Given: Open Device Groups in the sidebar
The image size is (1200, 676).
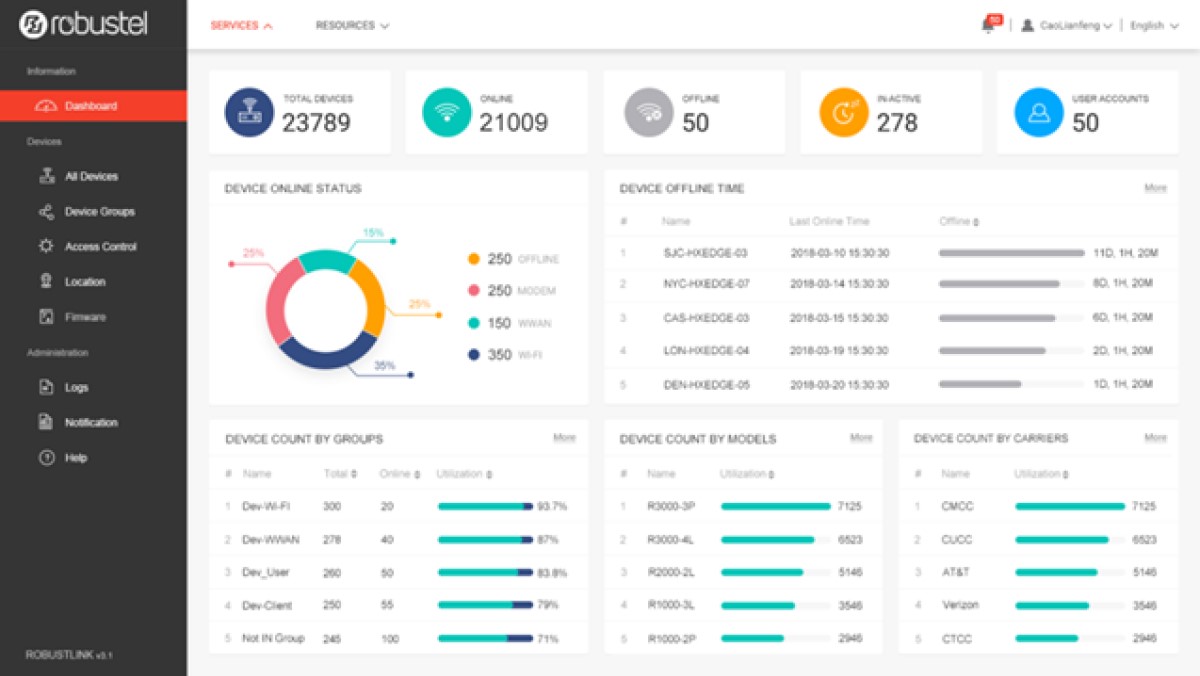Looking at the screenshot, I should 99,212.
